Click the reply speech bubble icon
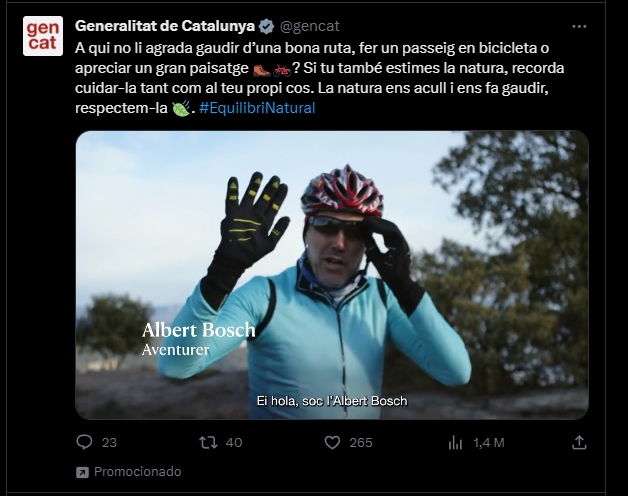The image size is (628, 496). [84, 442]
